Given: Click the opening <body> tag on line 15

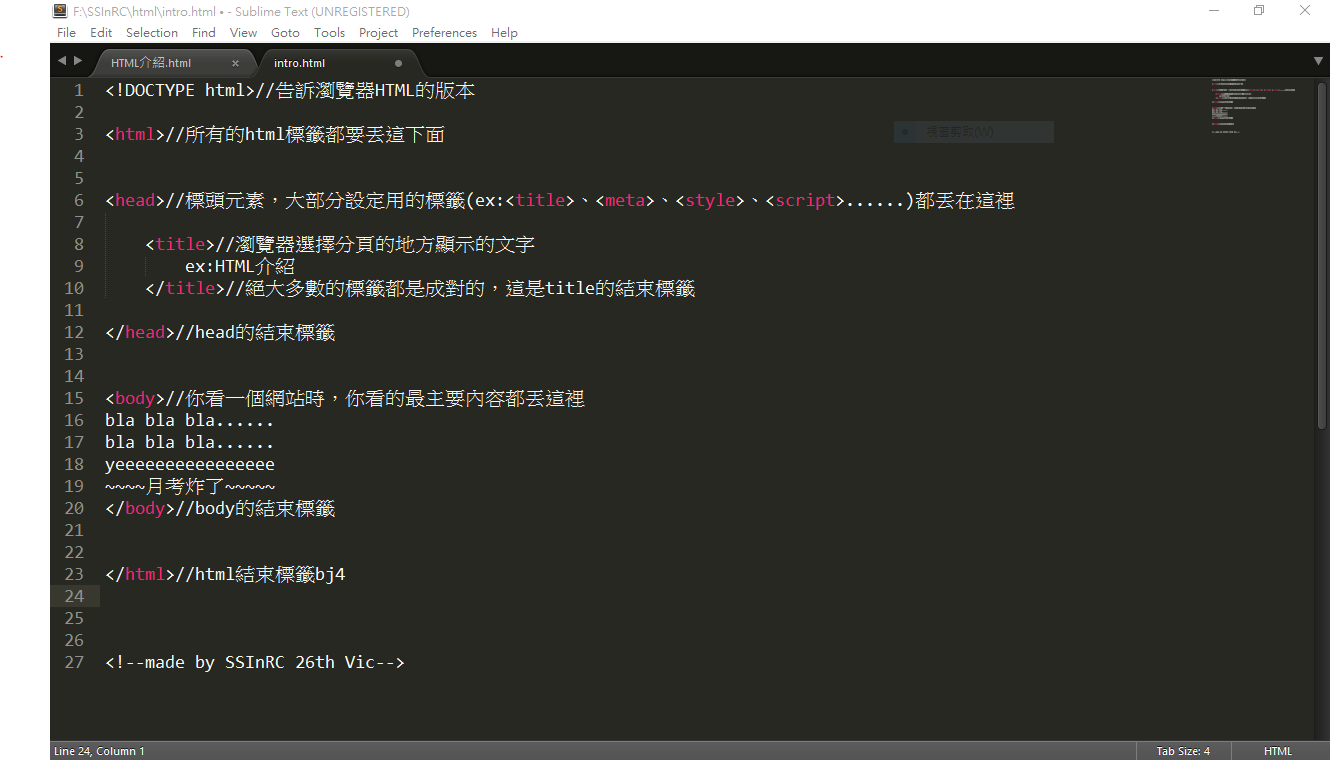Looking at the screenshot, I should tap(135, 398).
